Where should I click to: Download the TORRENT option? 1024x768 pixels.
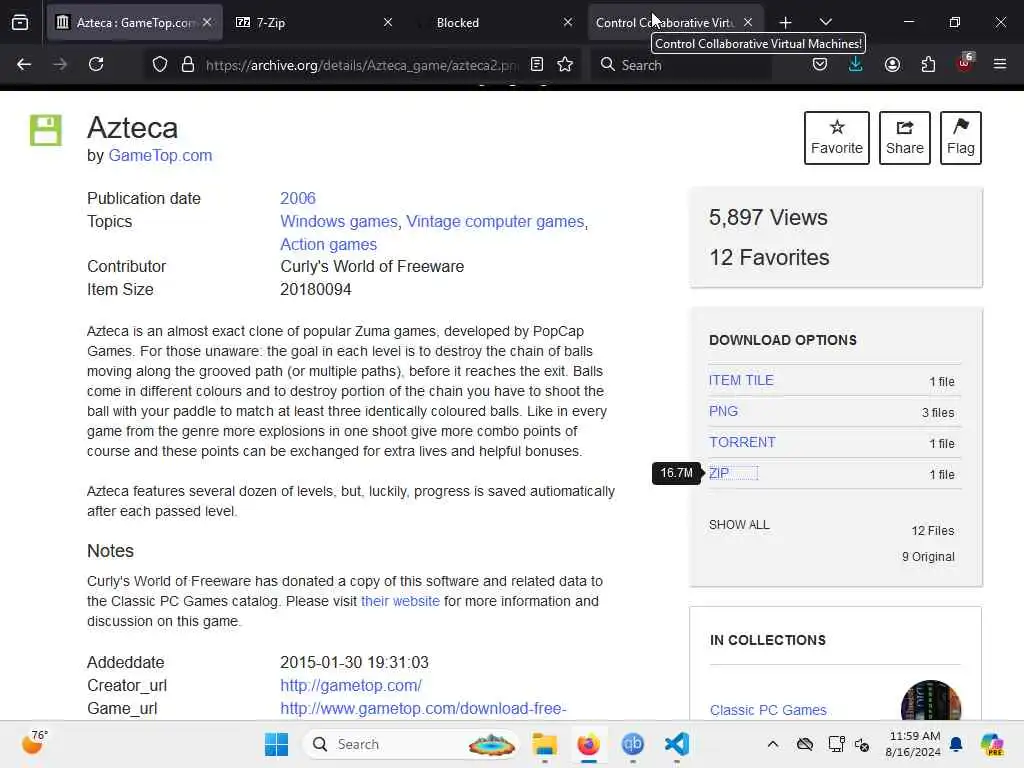tap(743, 442)
